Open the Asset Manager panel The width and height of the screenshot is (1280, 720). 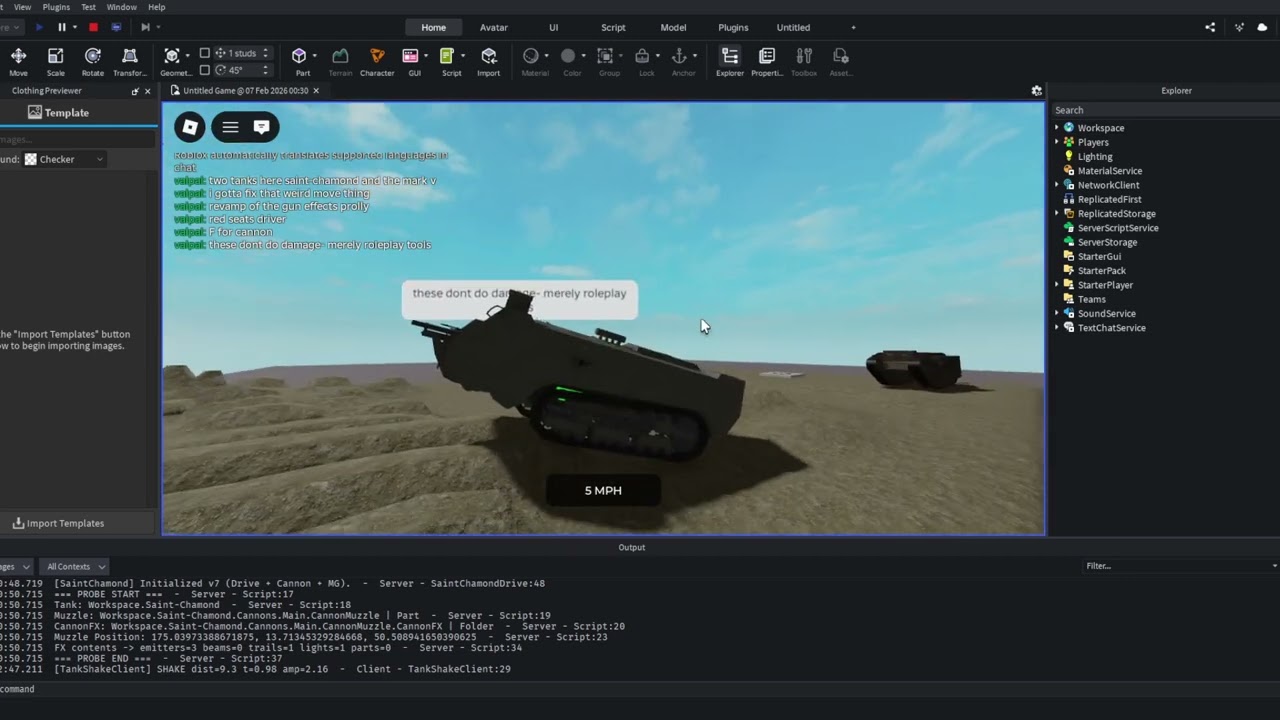[x=841, y=61]
